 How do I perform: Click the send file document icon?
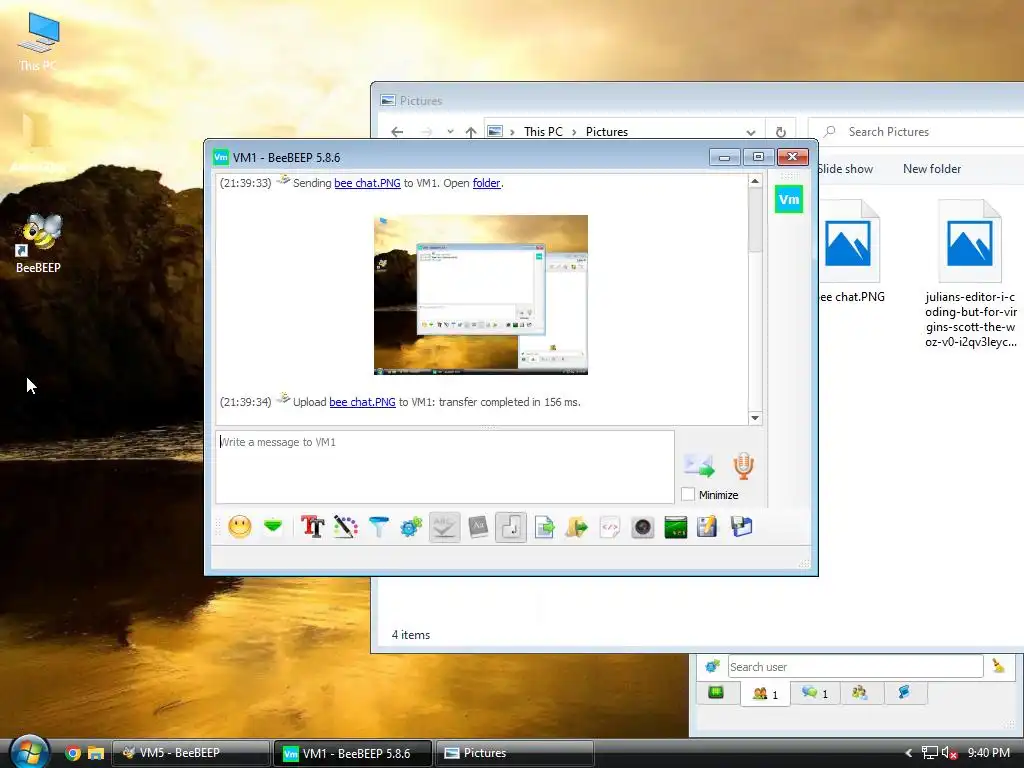(544, 526)
